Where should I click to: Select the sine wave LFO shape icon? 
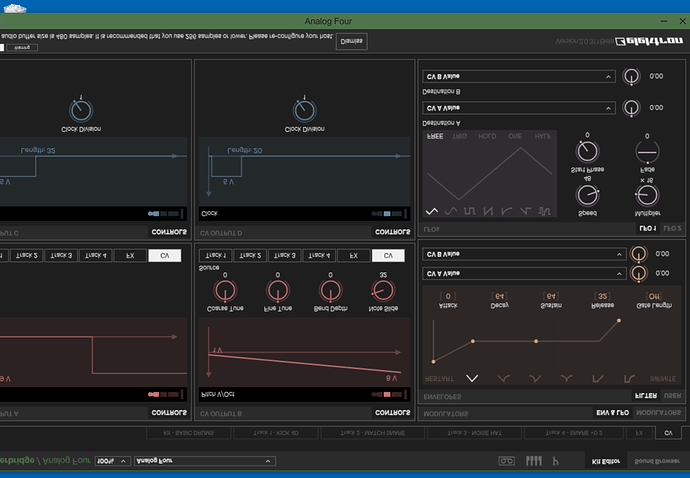(x=450, y=212)
